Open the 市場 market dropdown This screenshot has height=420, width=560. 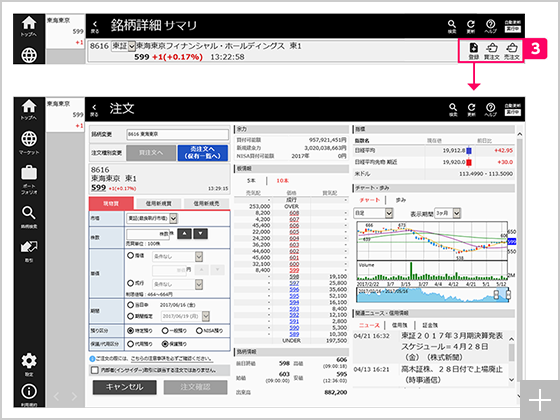(x=152, y=218)
